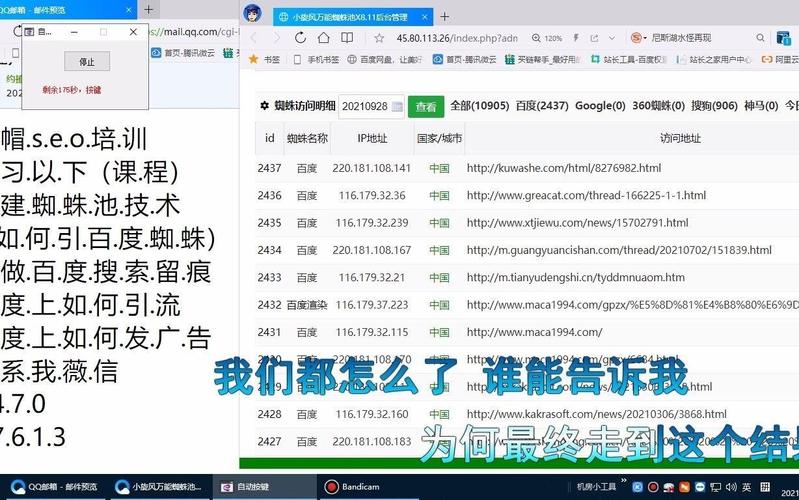
Task: Click the m.guangyuancishan.com thread address
Action: point(619,250)
